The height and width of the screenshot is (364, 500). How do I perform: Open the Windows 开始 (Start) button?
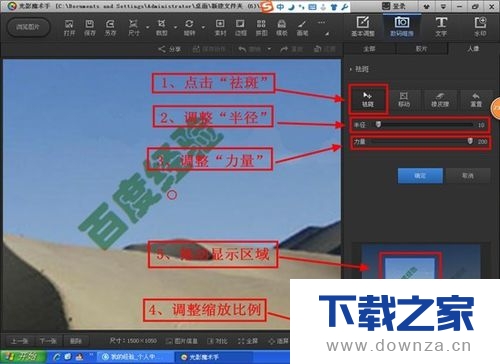(23, 357)
